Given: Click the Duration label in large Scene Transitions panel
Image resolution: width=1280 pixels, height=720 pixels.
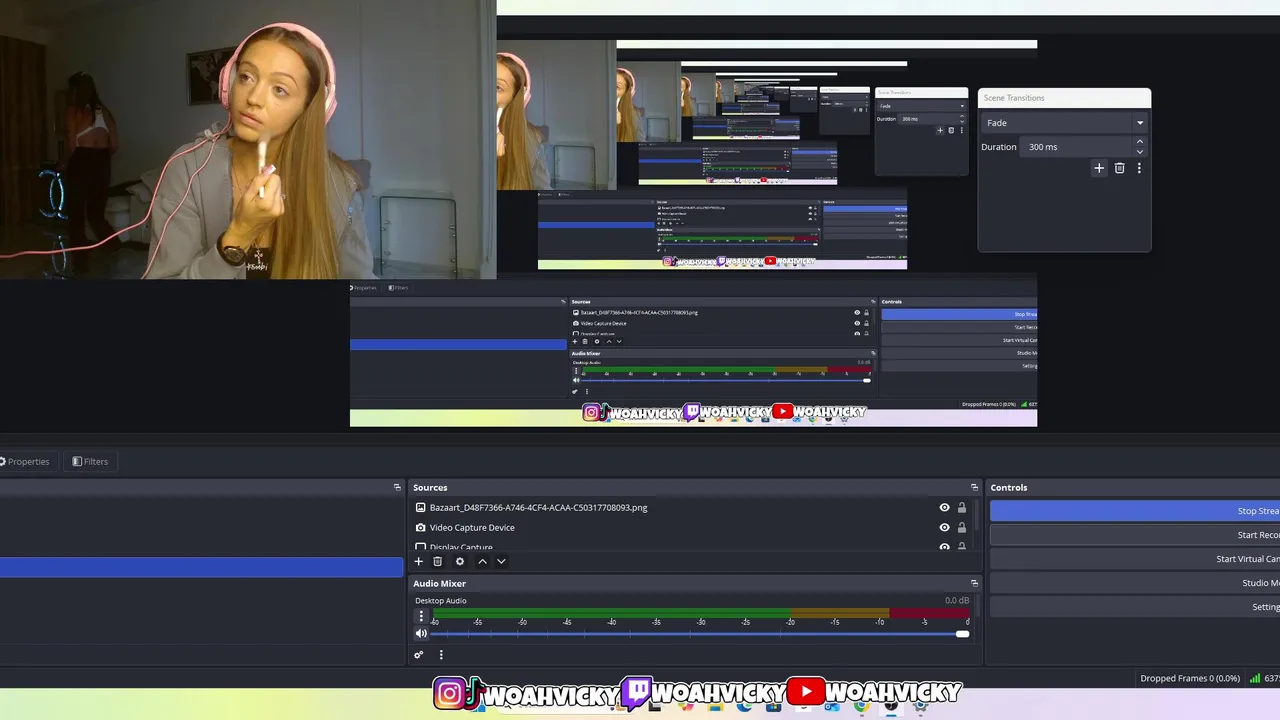Looking at the screenshot, I should click(998, 147).
